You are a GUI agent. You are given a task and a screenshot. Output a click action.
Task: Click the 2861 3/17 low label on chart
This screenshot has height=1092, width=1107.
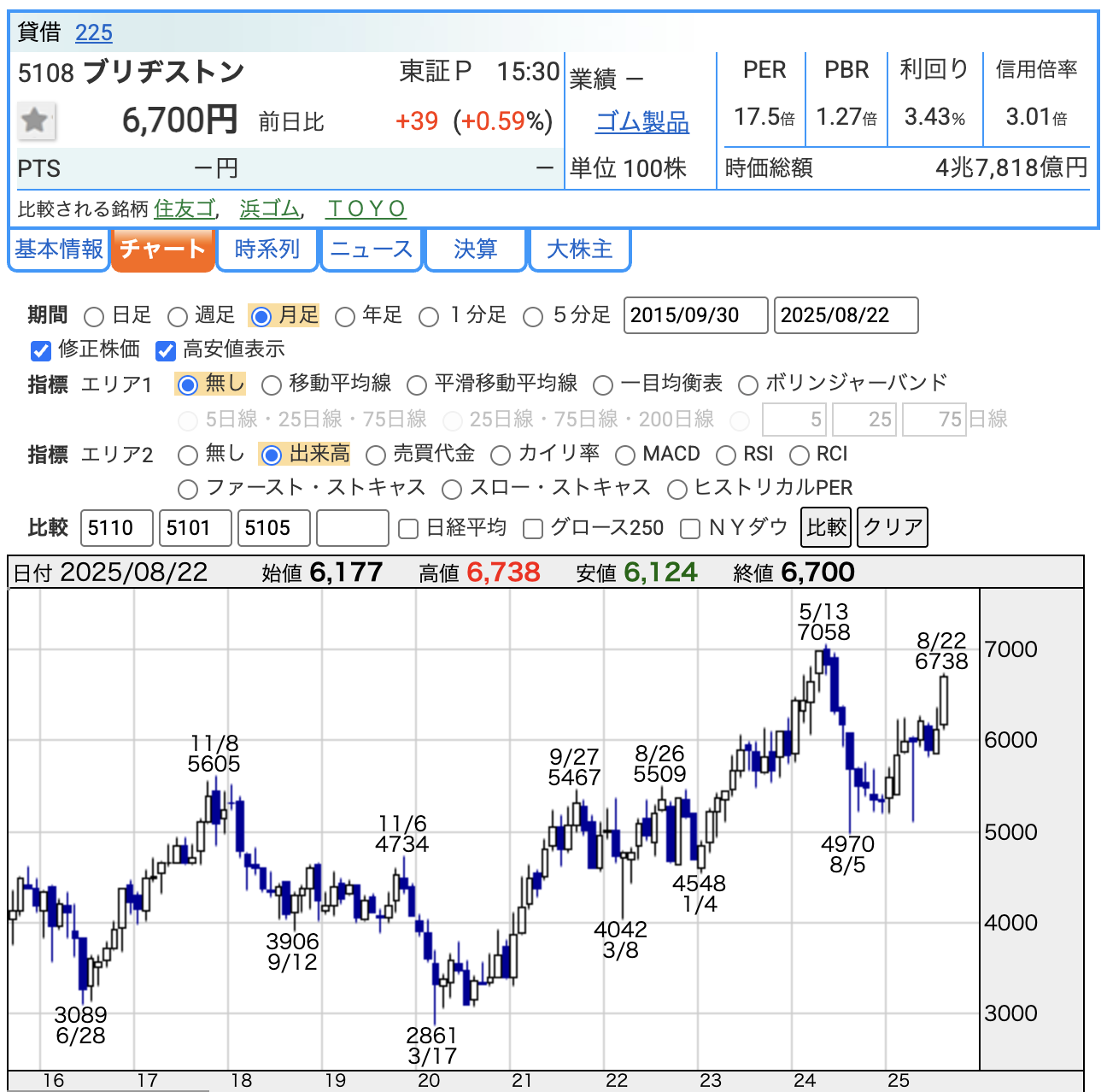[432, 1046]
